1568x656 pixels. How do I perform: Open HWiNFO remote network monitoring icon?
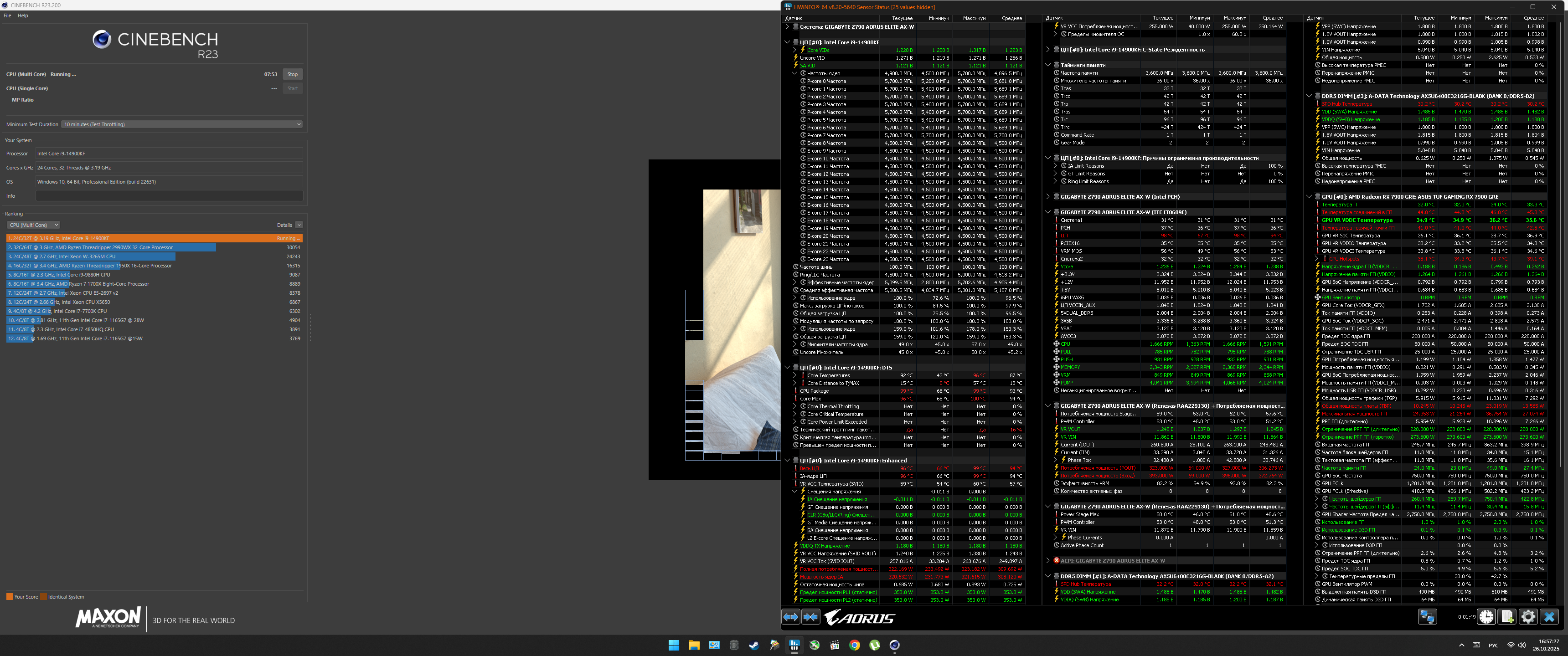coord(1427,617)
